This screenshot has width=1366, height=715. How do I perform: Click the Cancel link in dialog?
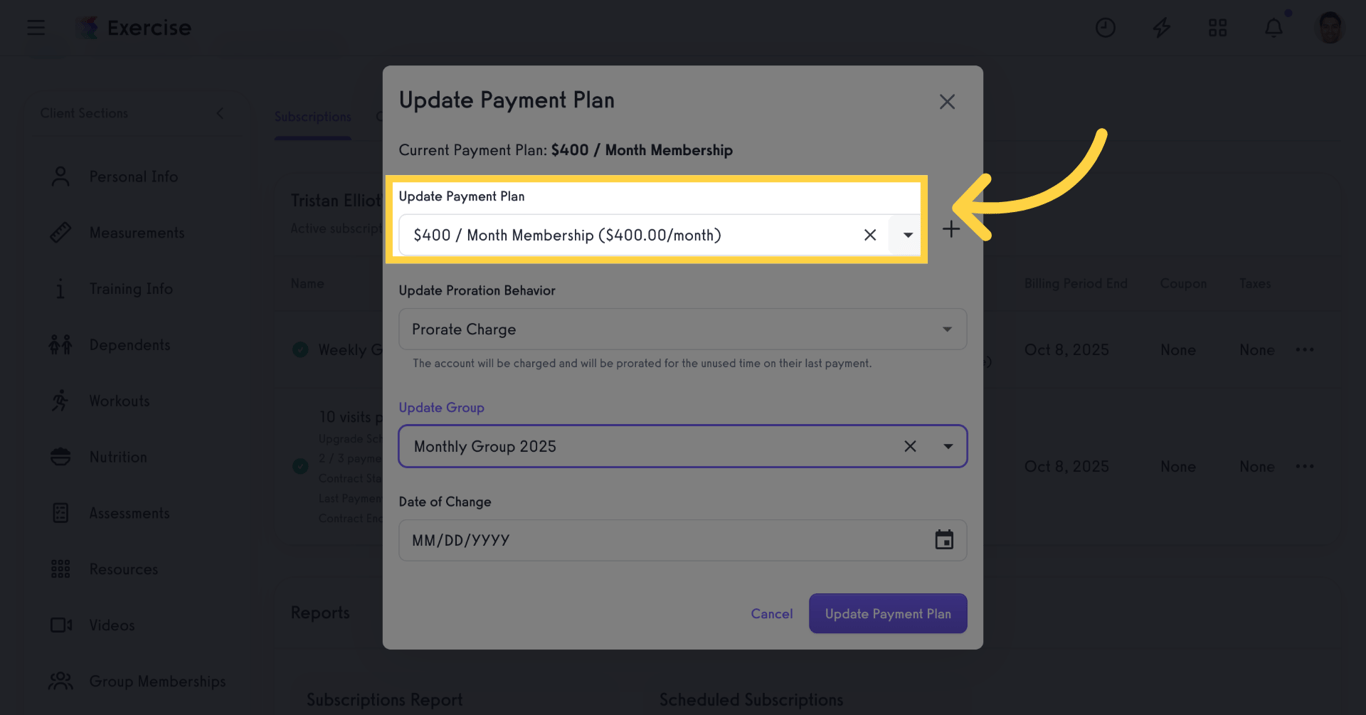click(771, 613)
